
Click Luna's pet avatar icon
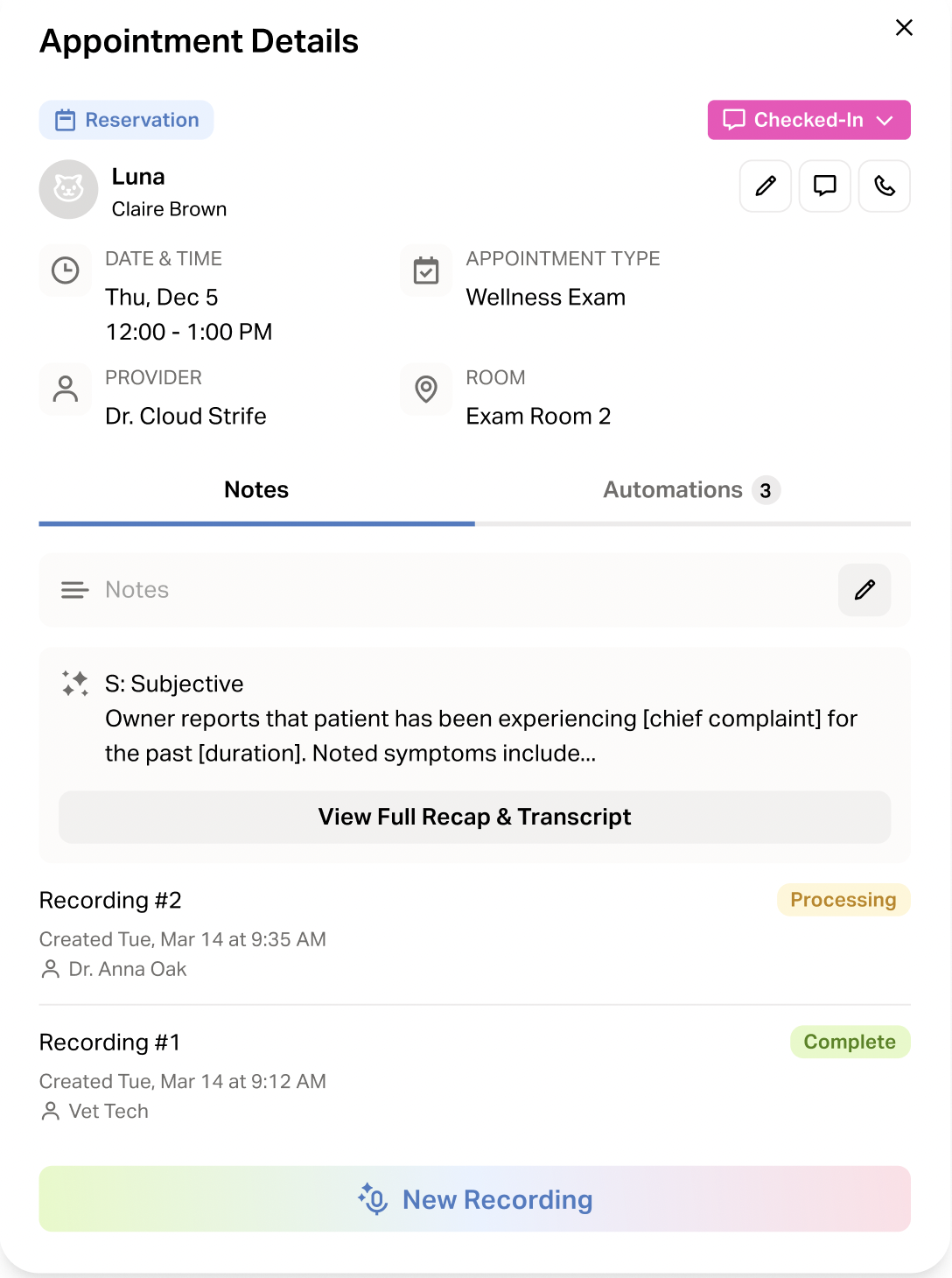coord(68,189)
